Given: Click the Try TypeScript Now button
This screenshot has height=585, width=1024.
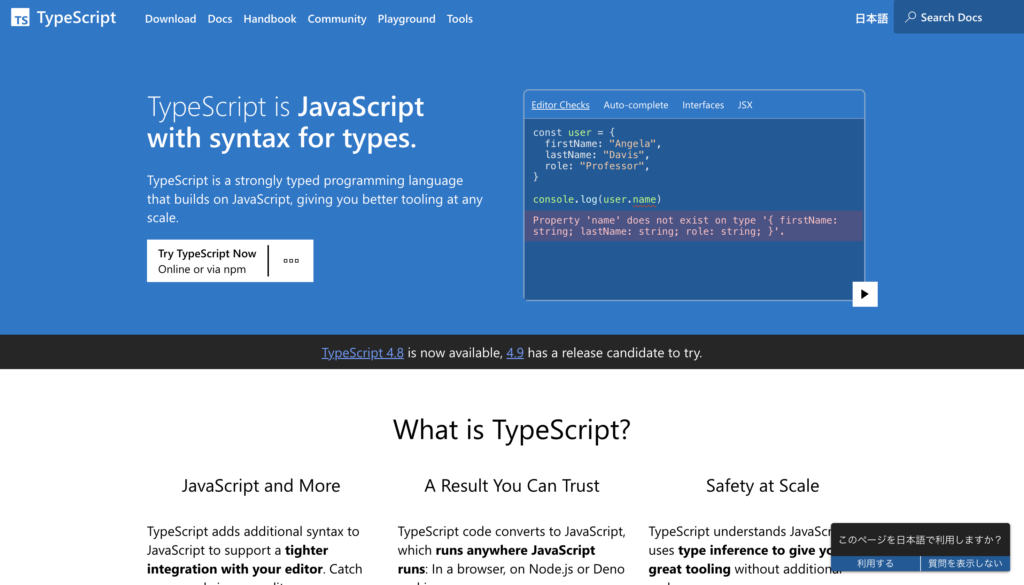Looking at the screenshot, I should pos(207,261).
